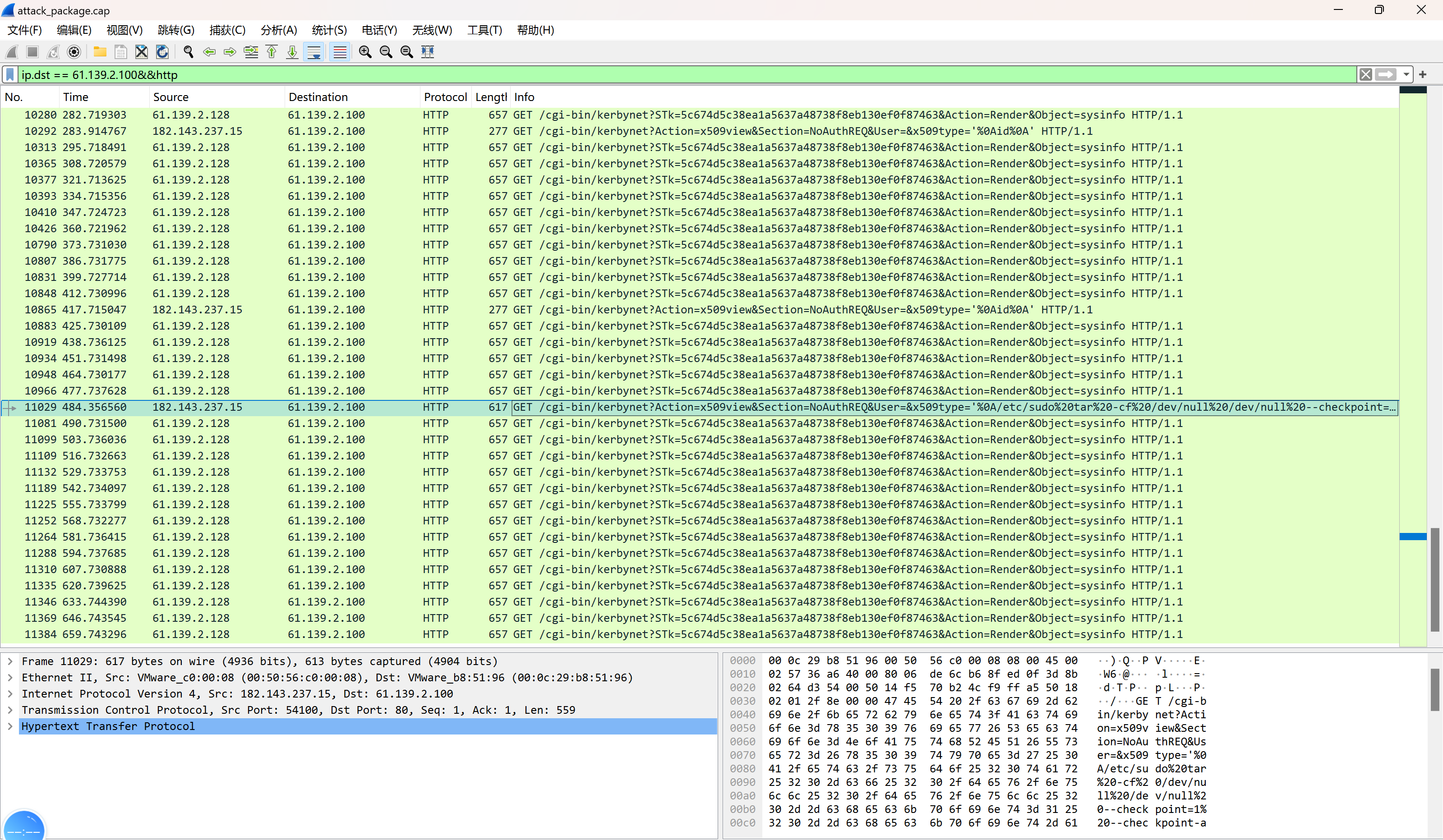The image size is (1443, 840).
Task: Open the 视图(V) menu
Action: (124, 30)
